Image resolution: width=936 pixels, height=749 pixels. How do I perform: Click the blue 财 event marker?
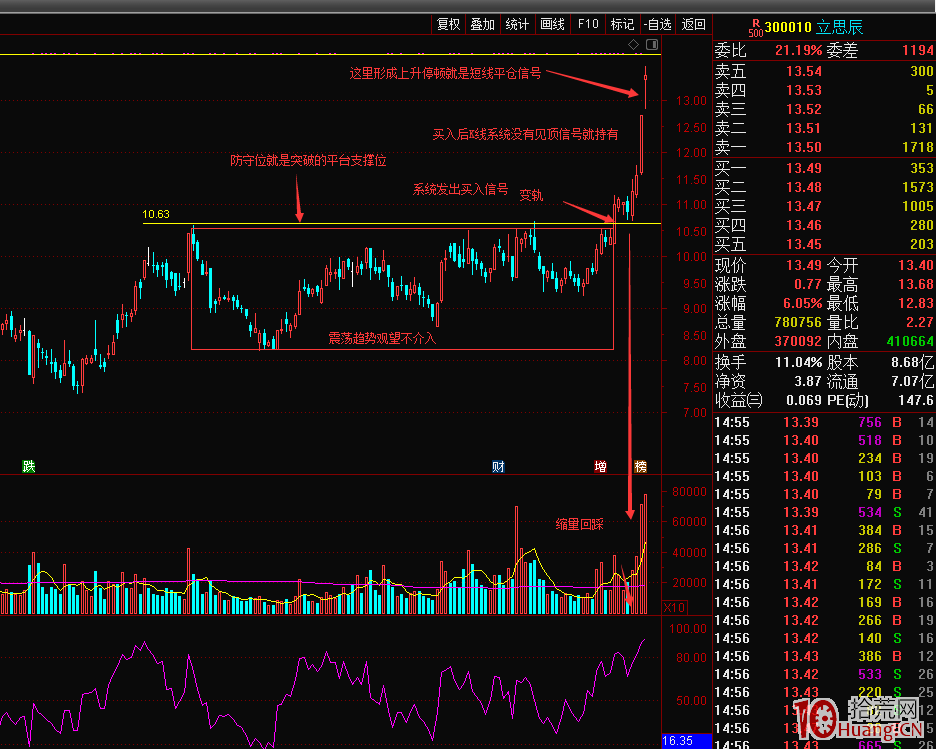coord(498,466)
